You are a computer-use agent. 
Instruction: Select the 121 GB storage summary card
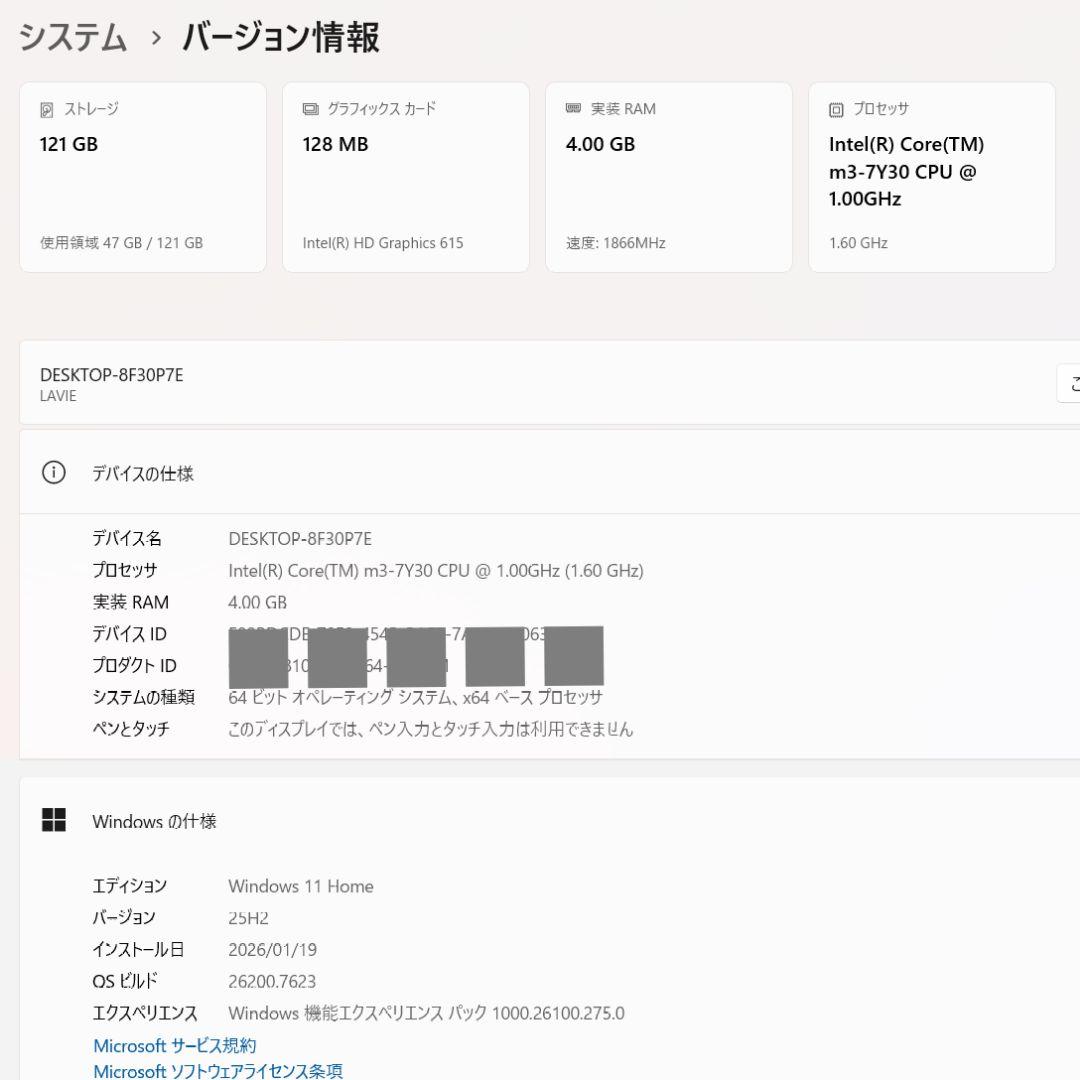(x=142, y=177)
